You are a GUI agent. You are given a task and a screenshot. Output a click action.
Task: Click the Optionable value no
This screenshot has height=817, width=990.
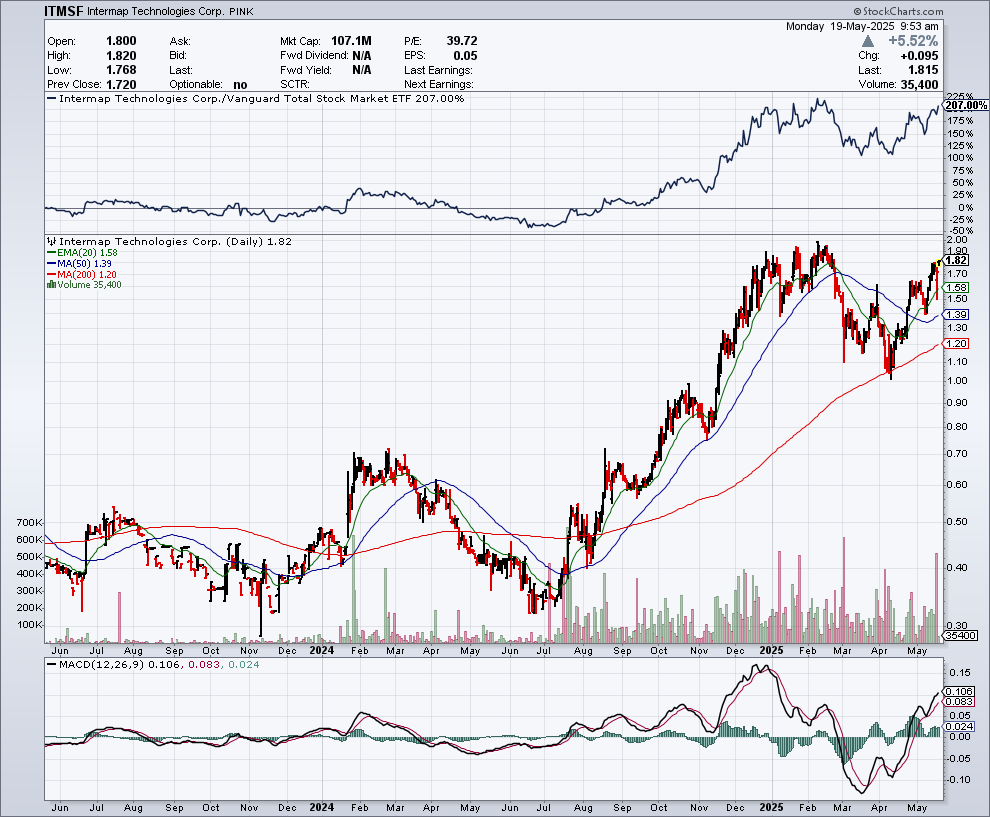(x=240, y=85)
